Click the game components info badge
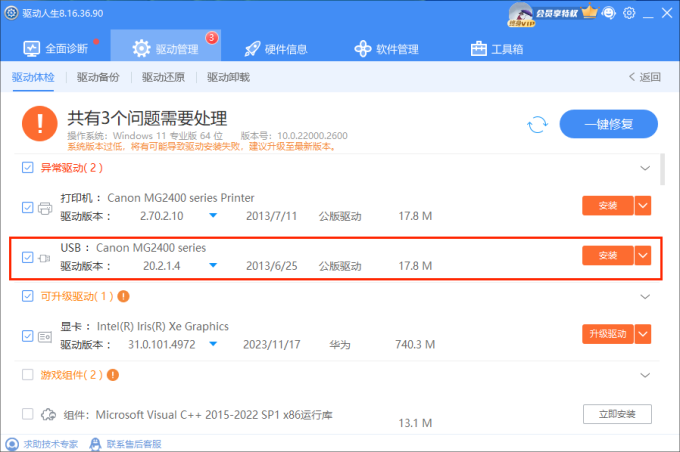Screen dimensions: 680x452 [x=113, y=375]
